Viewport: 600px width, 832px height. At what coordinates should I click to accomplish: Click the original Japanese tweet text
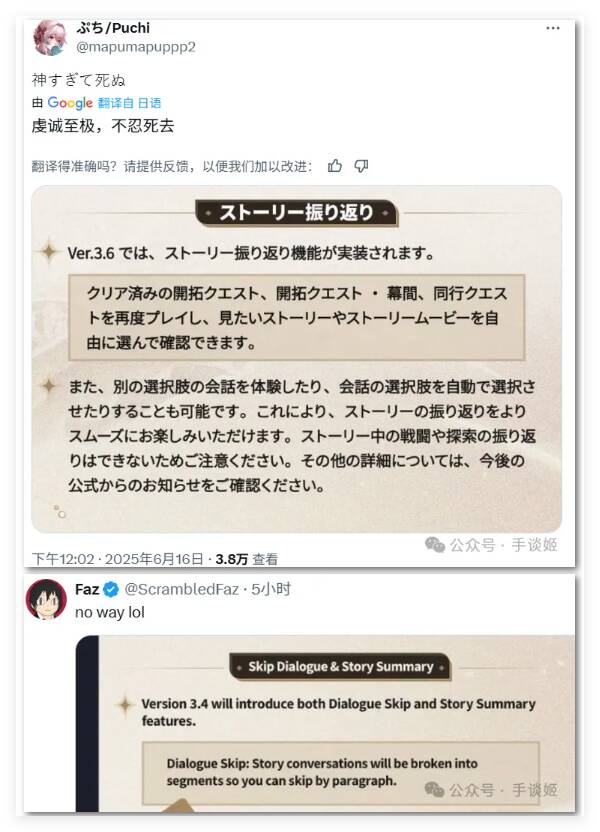tap(79, 80)
